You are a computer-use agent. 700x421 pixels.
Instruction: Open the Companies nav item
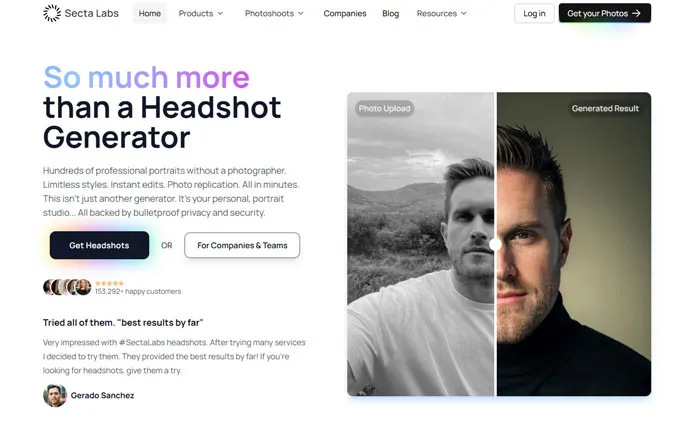345,14
